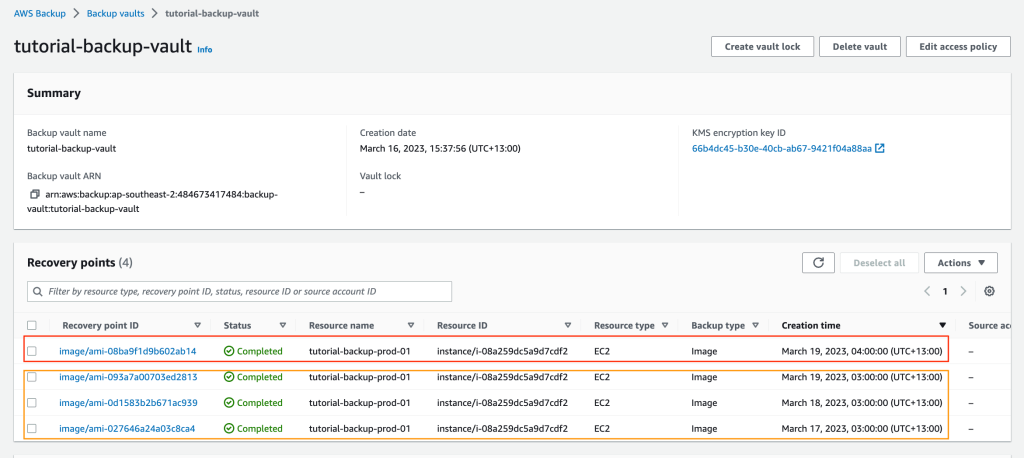Image resolution: width=1024 pixels, height=458 pixels.
Task: Open the Actions dropdown
Action: 960,263
